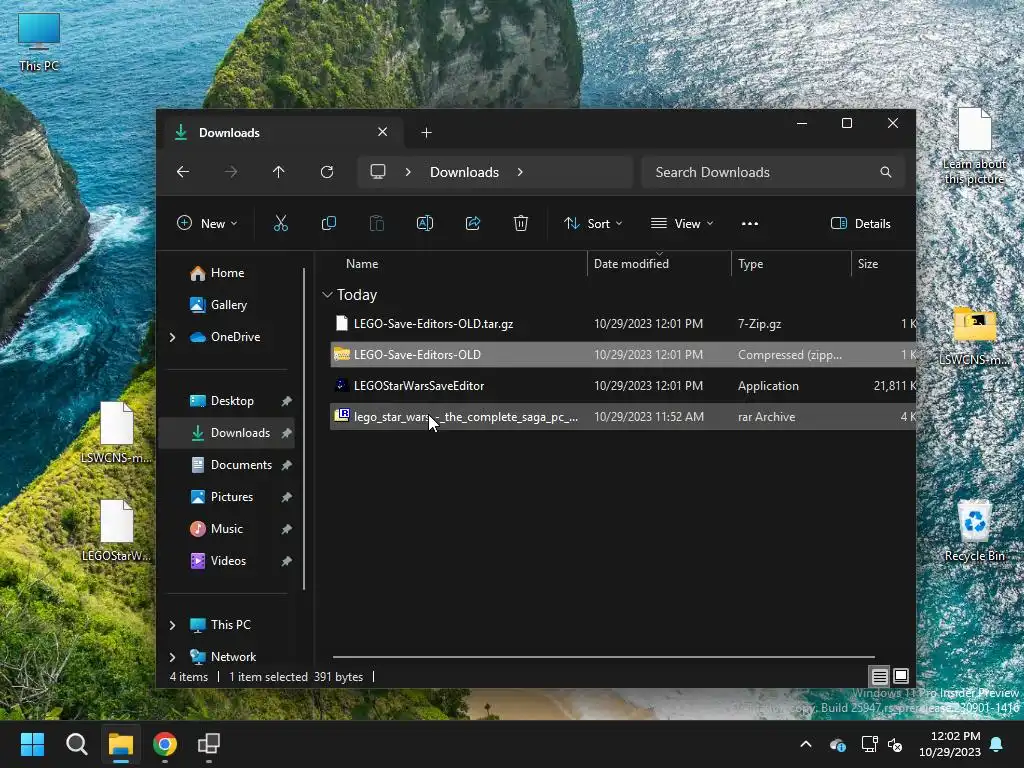
Task: Click the Share icon in toolbar
Action: pyautogui.click(x=473, y=223)
